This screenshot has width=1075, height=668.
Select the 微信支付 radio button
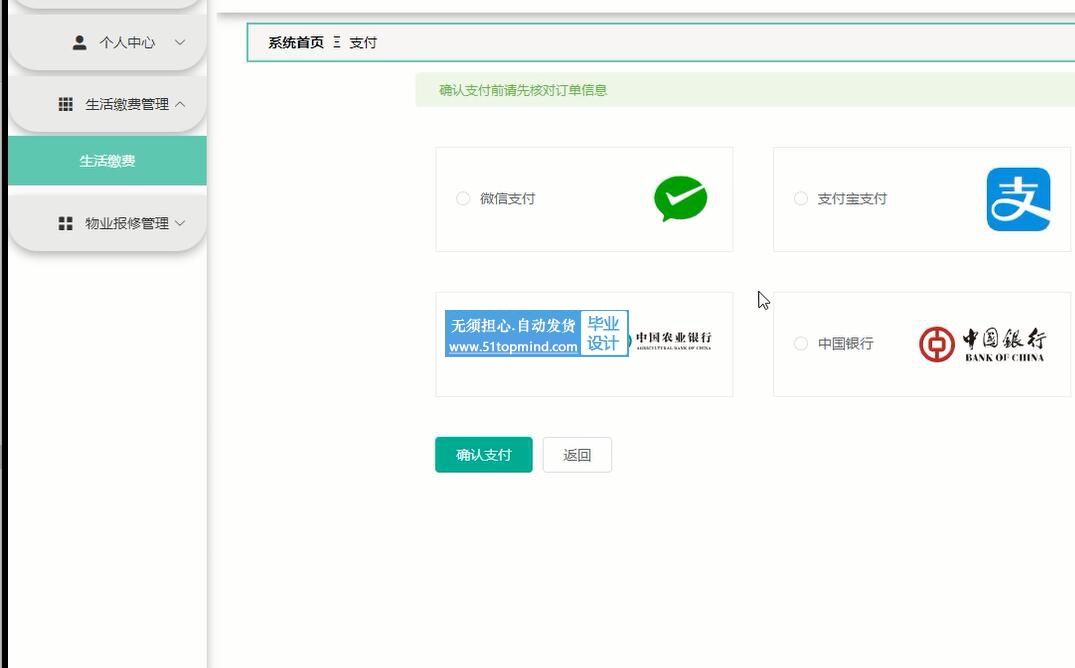tap(463, 198)
